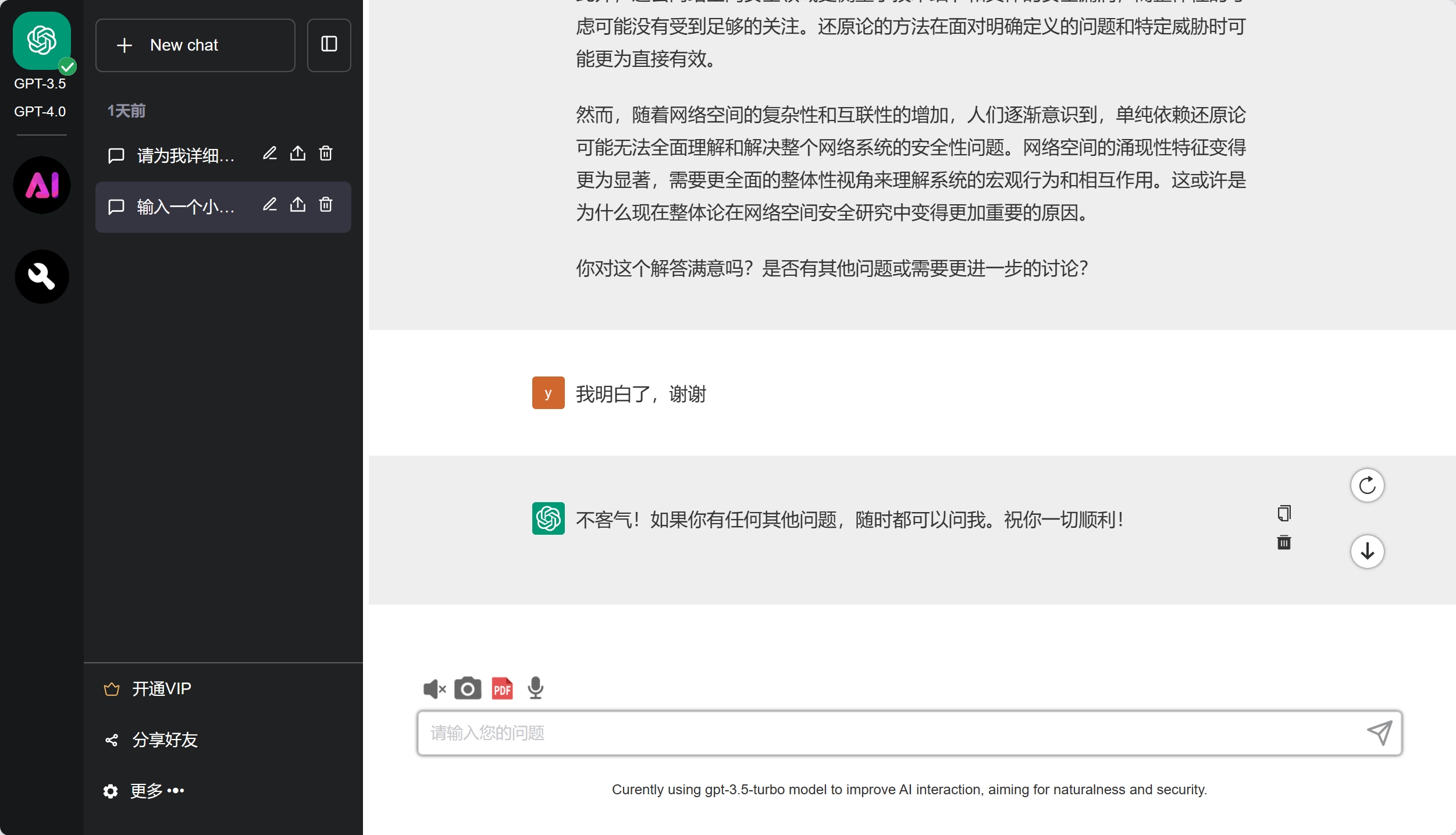The width and height of the screenshot is (1456, 835).
Task: Copy the last assistant reply
Action: tap(1284, 513)
